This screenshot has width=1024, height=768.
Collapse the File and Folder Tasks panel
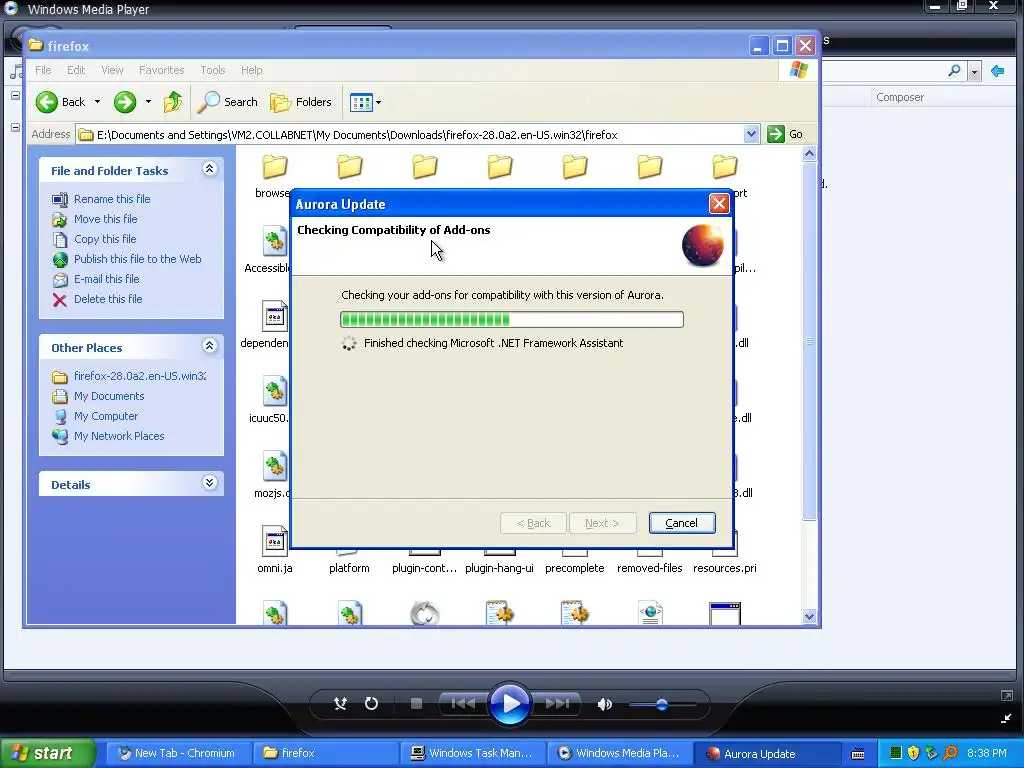point(209,169)
